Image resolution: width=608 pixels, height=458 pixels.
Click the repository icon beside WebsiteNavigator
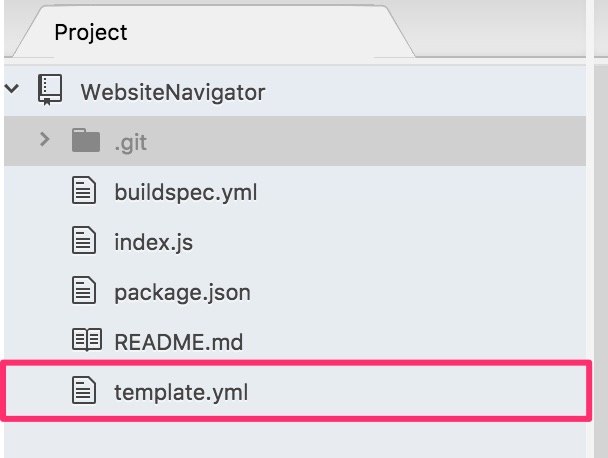(50, 91)
